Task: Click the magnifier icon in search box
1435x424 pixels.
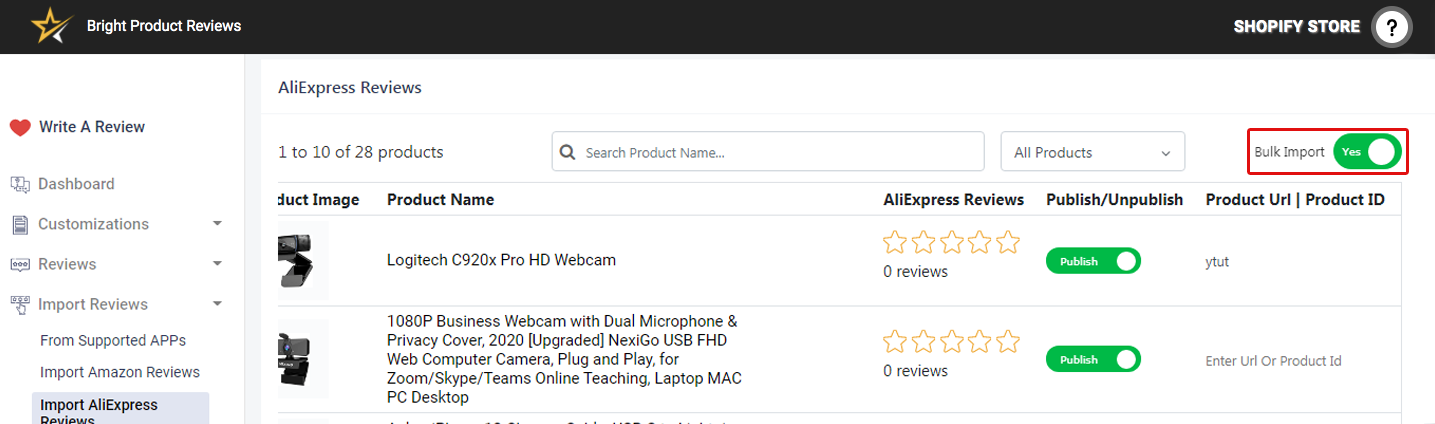Action: (568, 152)
